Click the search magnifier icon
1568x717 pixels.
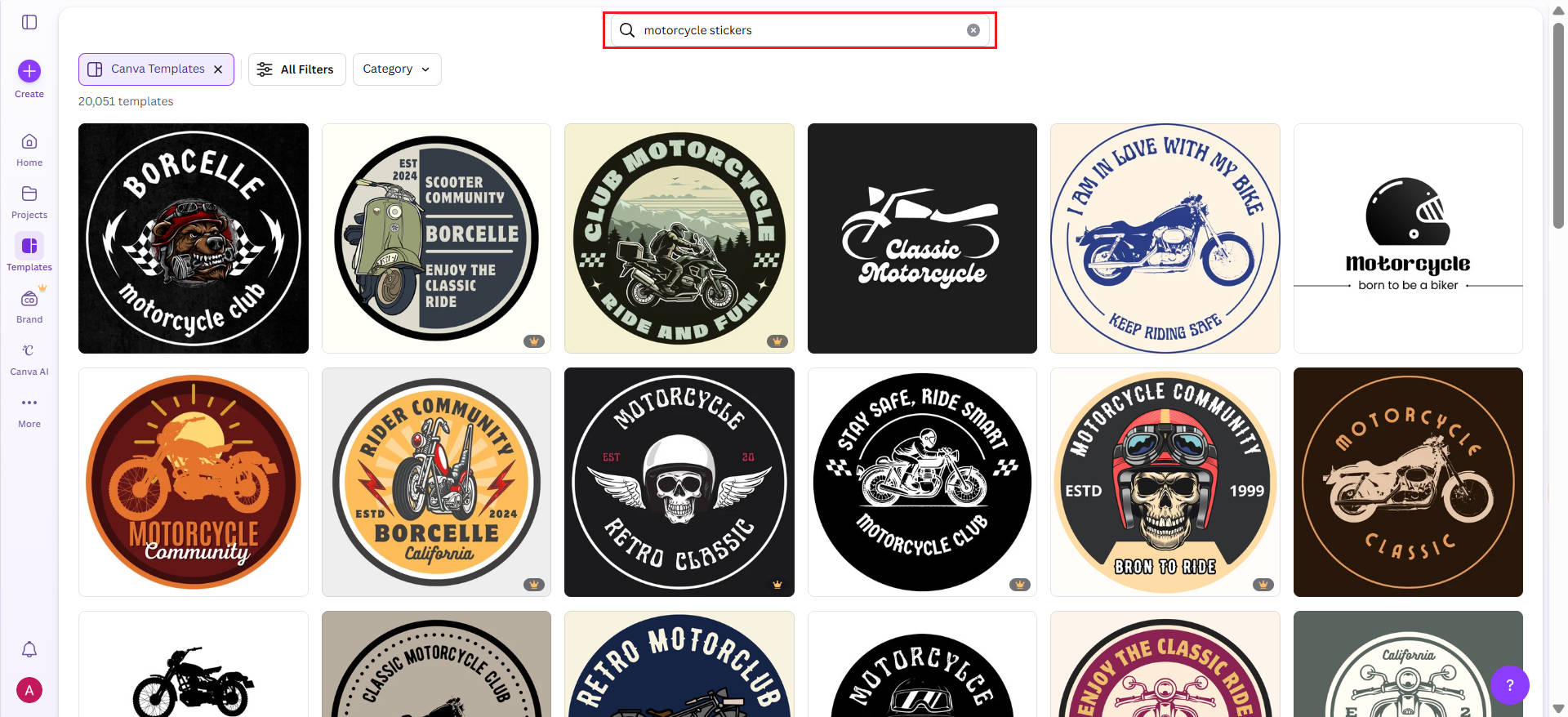(x=627, y=30)
